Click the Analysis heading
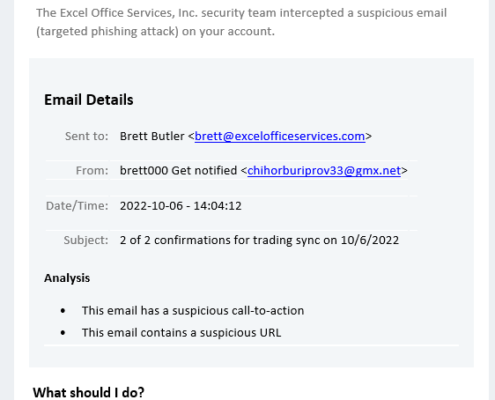 pyautogui.click(x=67, y=278)
